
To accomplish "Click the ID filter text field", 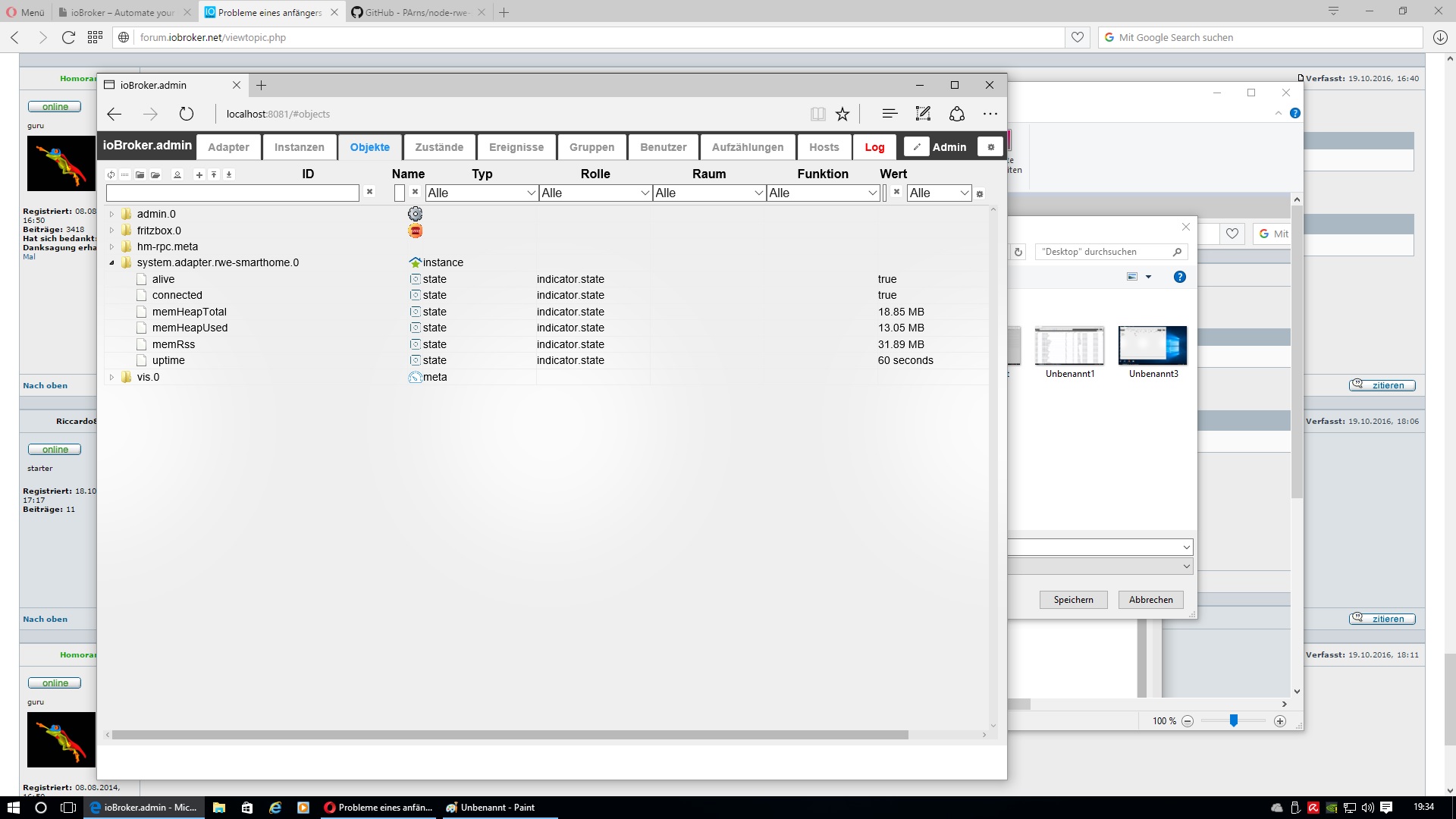I will click(232, 193).
